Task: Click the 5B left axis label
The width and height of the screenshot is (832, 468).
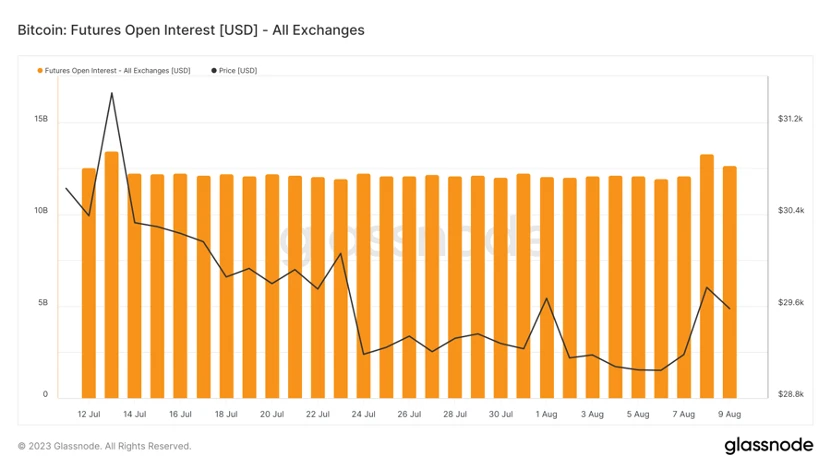Action: [x=43, y=303]
